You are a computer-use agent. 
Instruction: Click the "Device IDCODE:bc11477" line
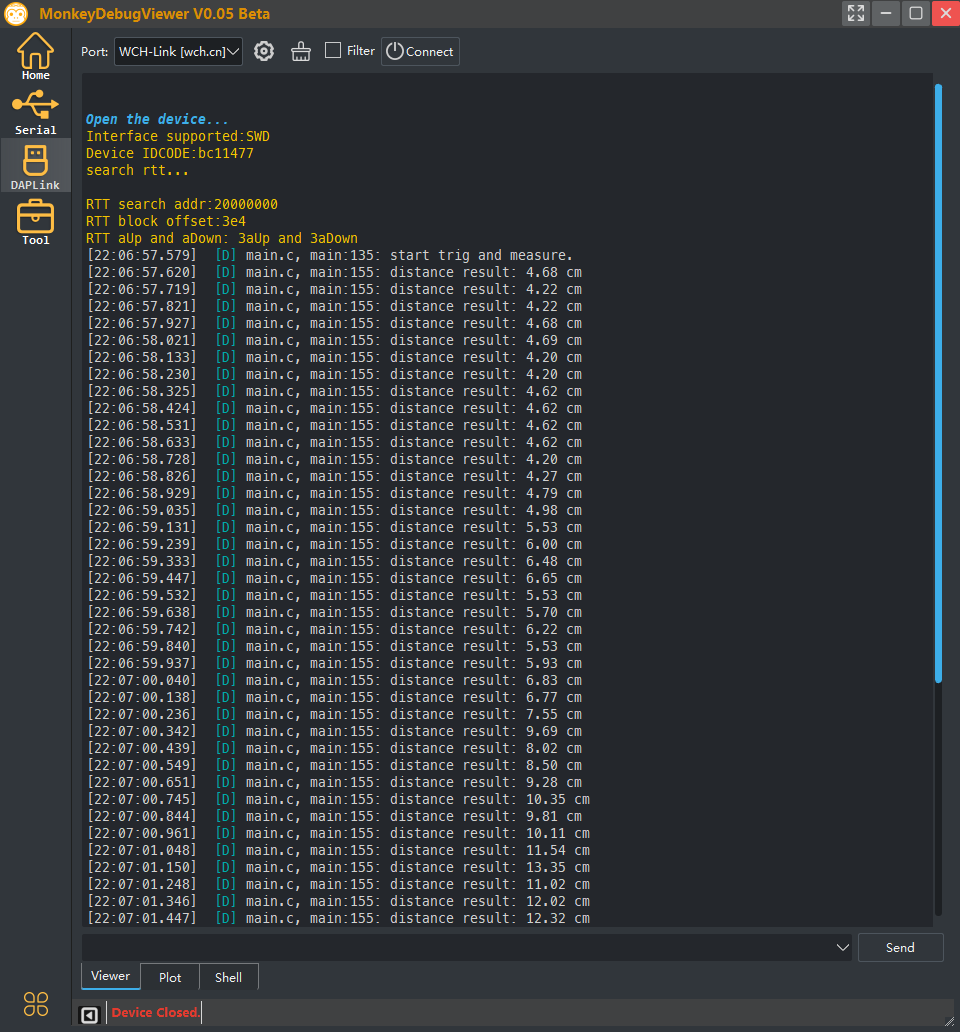point(170,153)
